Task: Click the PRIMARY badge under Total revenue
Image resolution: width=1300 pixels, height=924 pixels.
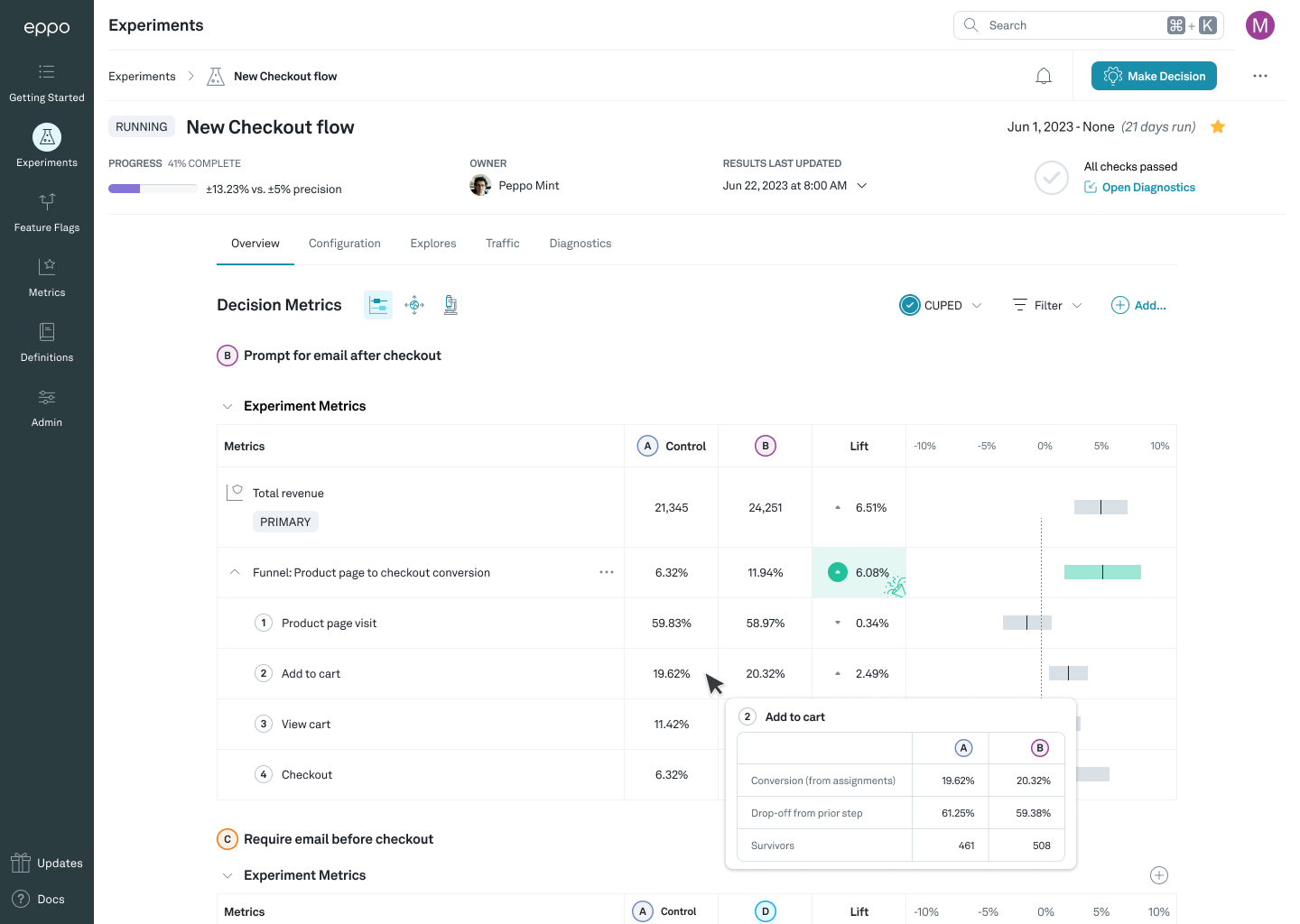Action: point(285,522)
